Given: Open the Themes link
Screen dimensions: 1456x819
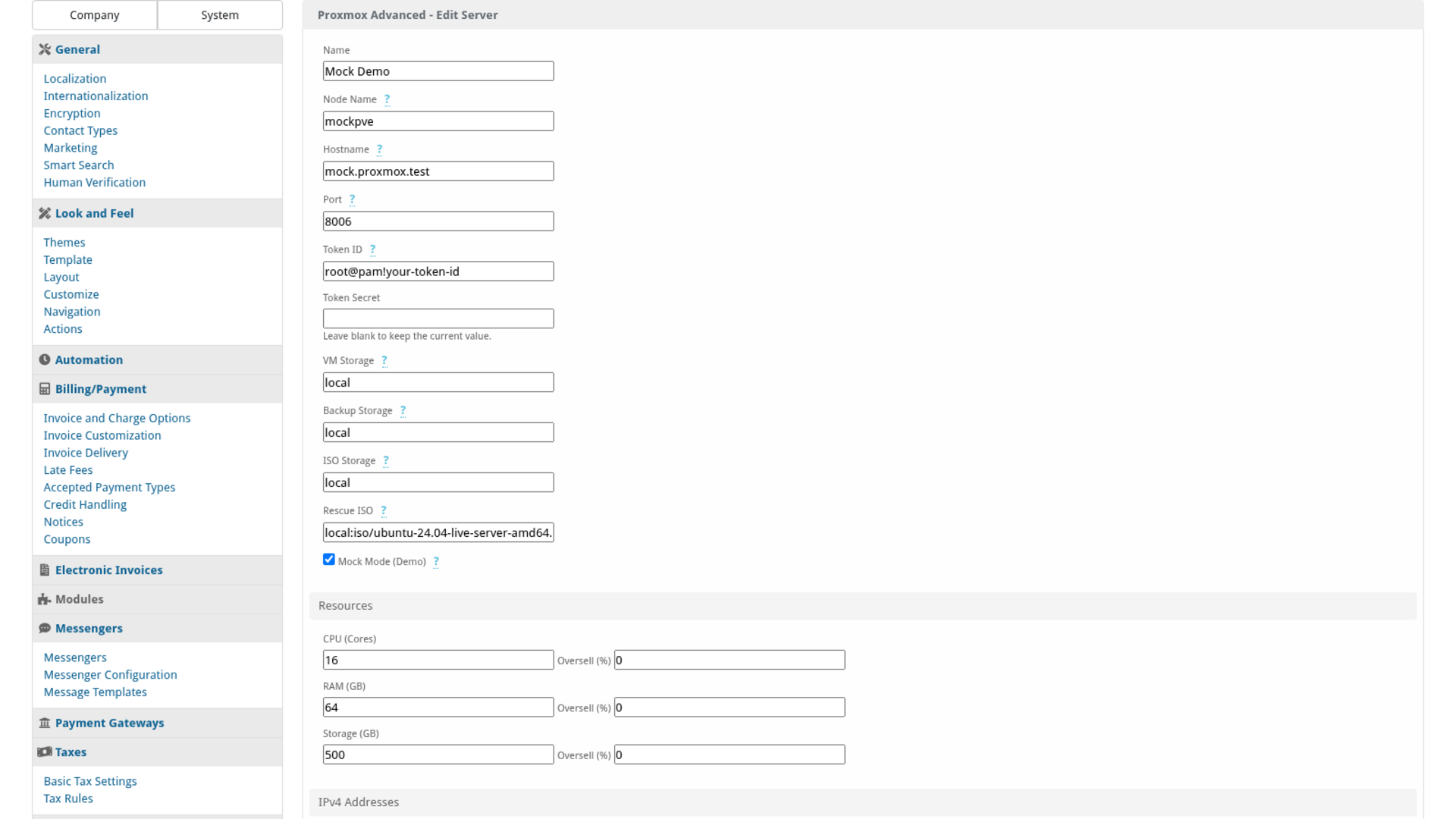Looking at the screenshot, I should tap(64, 243).
